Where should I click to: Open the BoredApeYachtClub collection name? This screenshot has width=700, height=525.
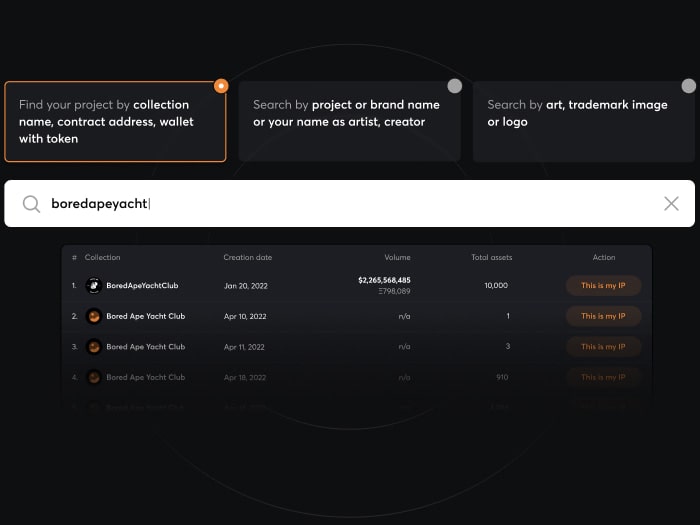(142, 286)
